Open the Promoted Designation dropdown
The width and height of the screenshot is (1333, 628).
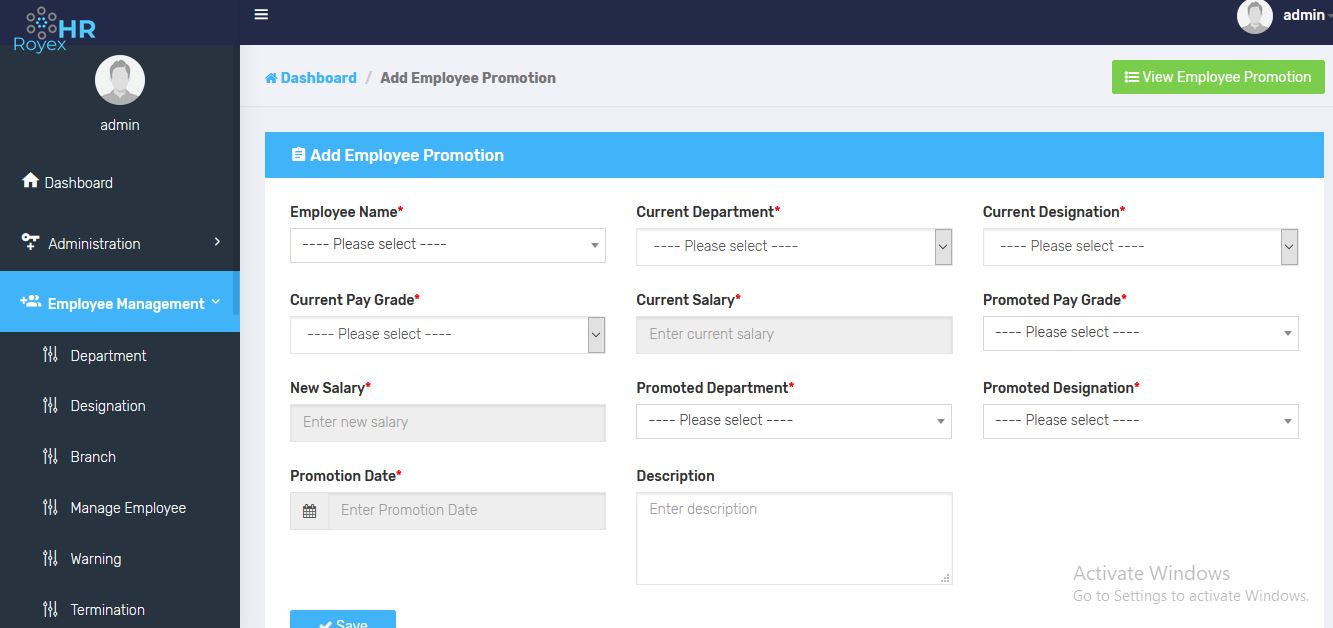point(1140,421)
